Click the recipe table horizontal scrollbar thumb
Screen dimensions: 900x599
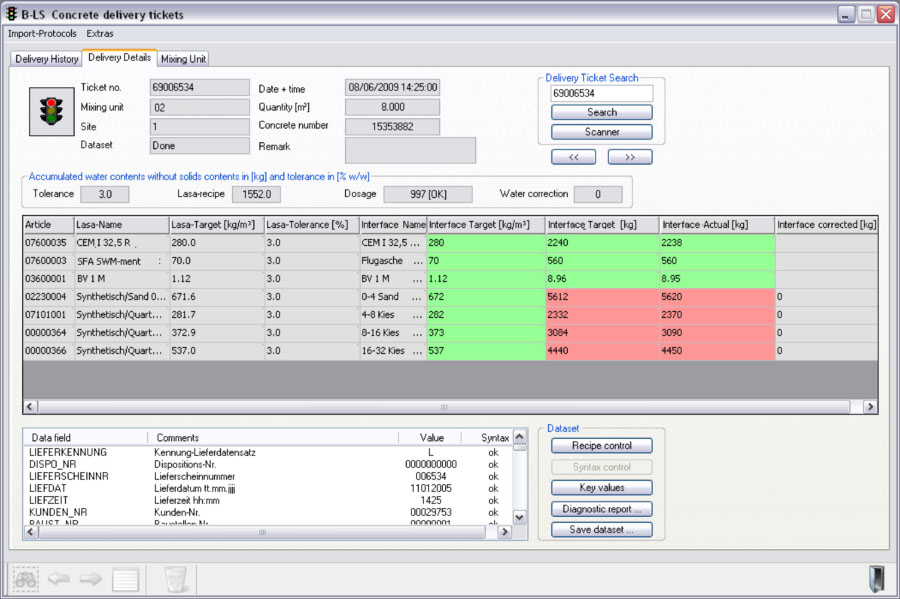tap(443, 407)
